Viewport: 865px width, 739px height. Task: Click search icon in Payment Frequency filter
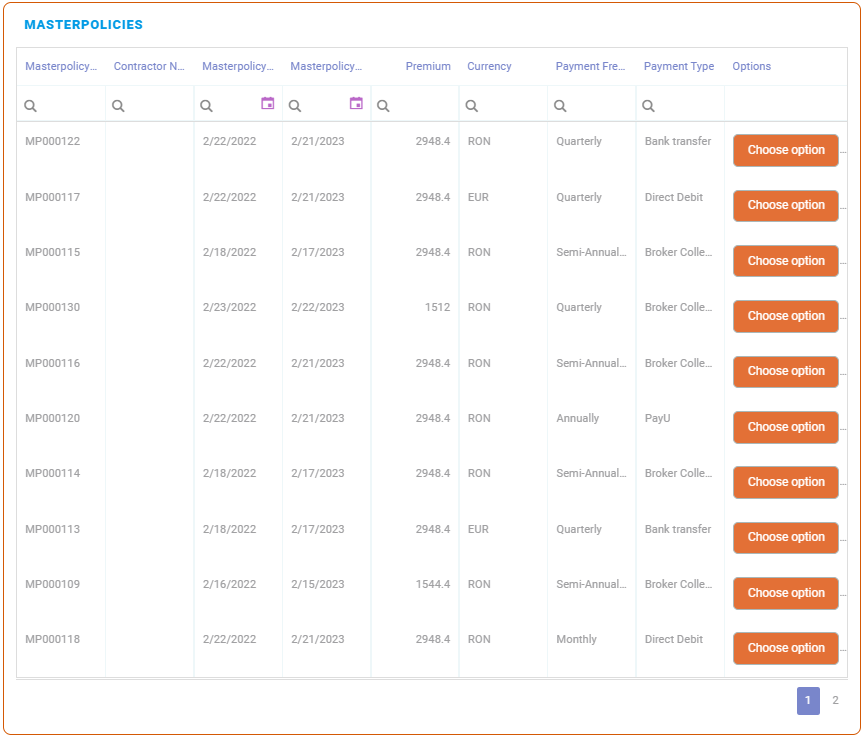point(560,106)
